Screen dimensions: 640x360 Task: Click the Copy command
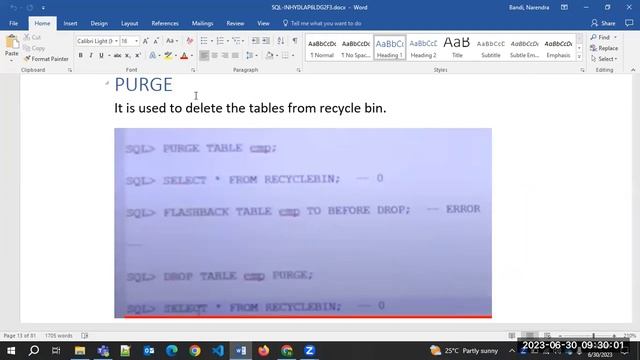coord(34,48)
